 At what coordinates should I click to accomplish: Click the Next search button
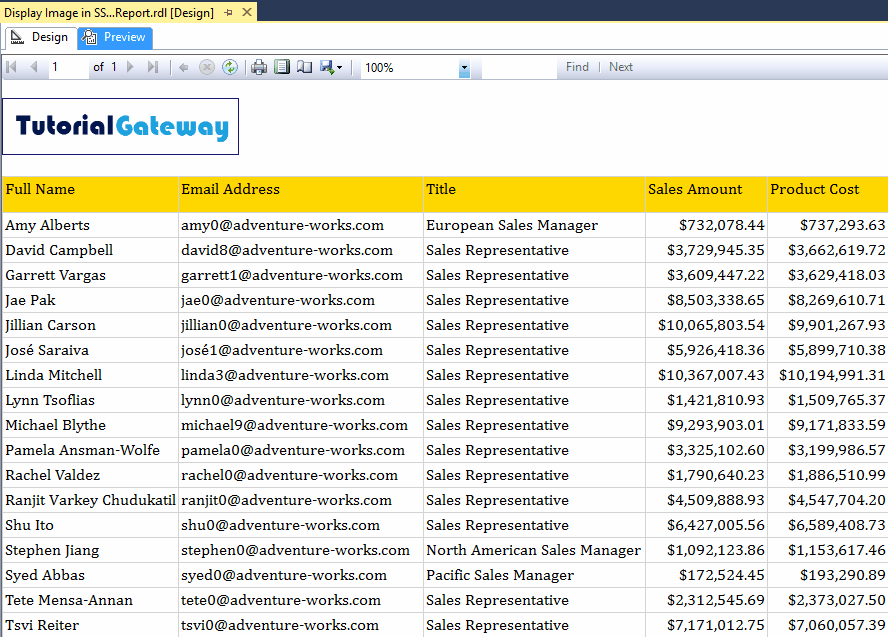pos(620,67)
